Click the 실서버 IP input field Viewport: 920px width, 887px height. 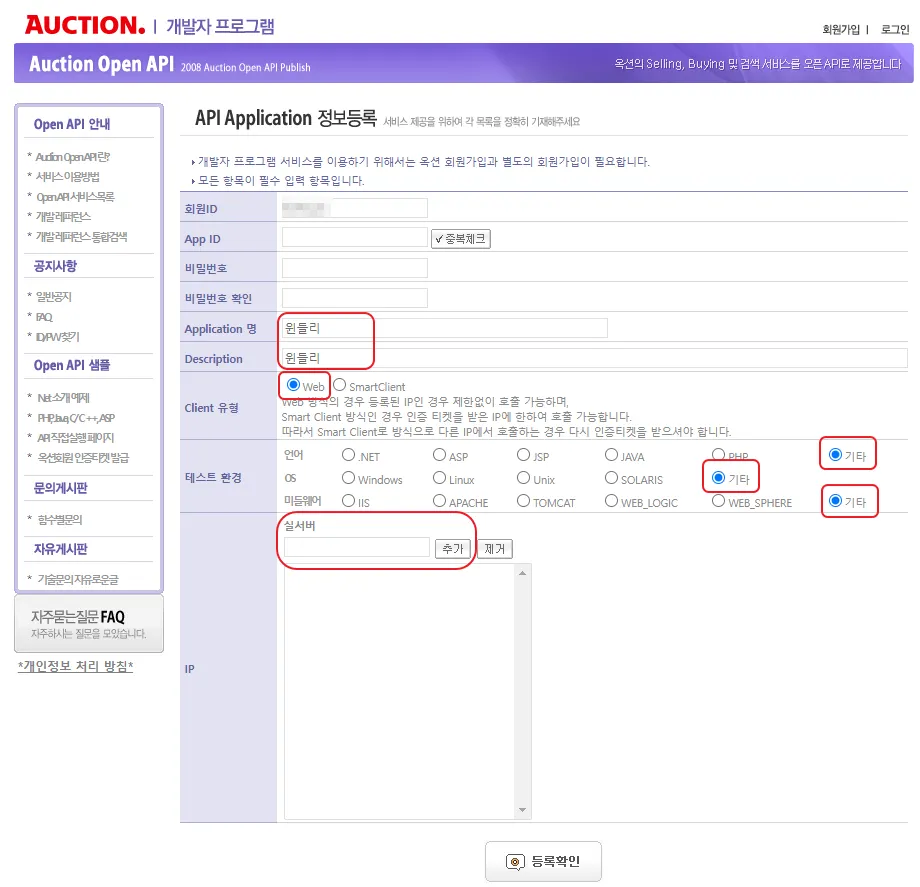click(357, 547)
